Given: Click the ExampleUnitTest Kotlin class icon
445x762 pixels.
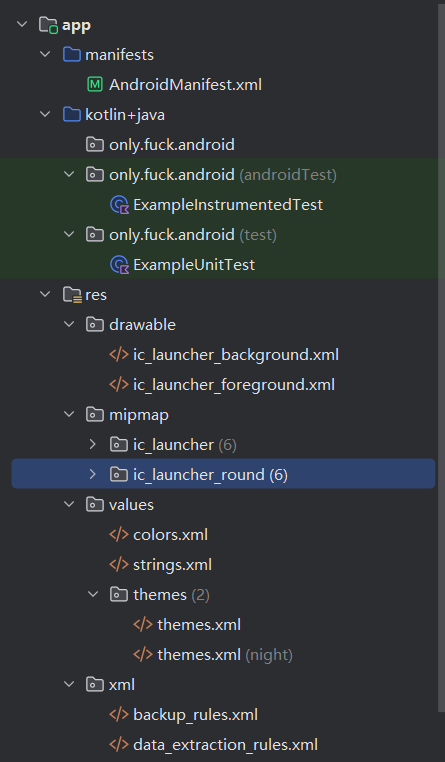Looking at the screenshot, I should pyautogui.click(x=119, y=265).
